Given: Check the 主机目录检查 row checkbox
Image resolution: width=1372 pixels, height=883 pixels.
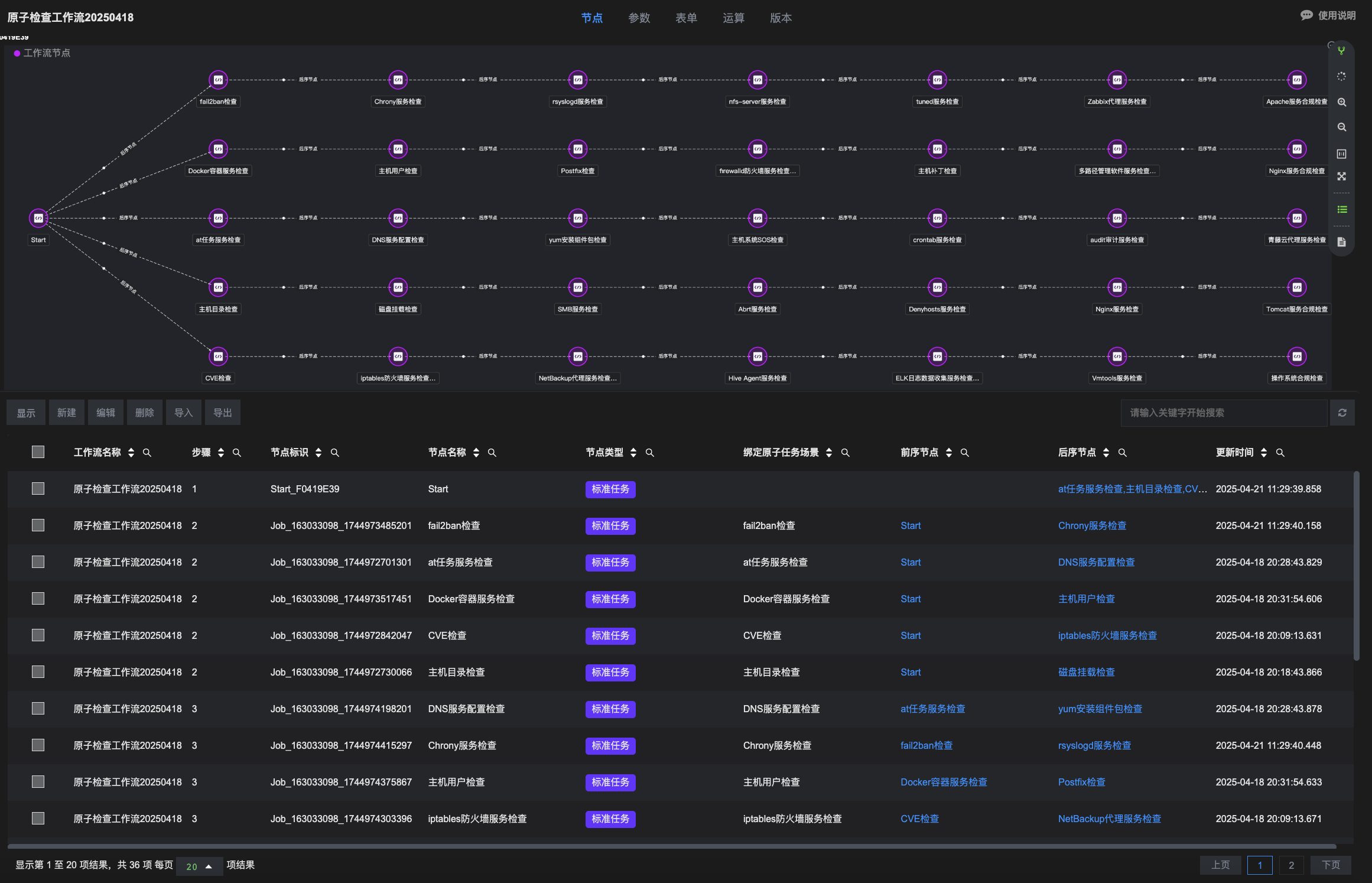Looking at the screenshot, I should point(38,672).
